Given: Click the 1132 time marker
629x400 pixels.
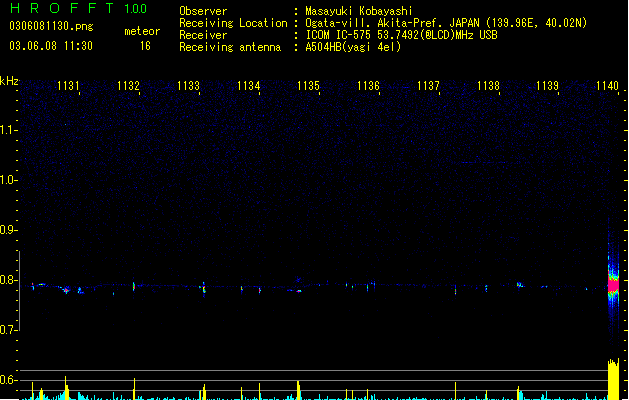Looking at the screenshot, I should pos(128,85).
